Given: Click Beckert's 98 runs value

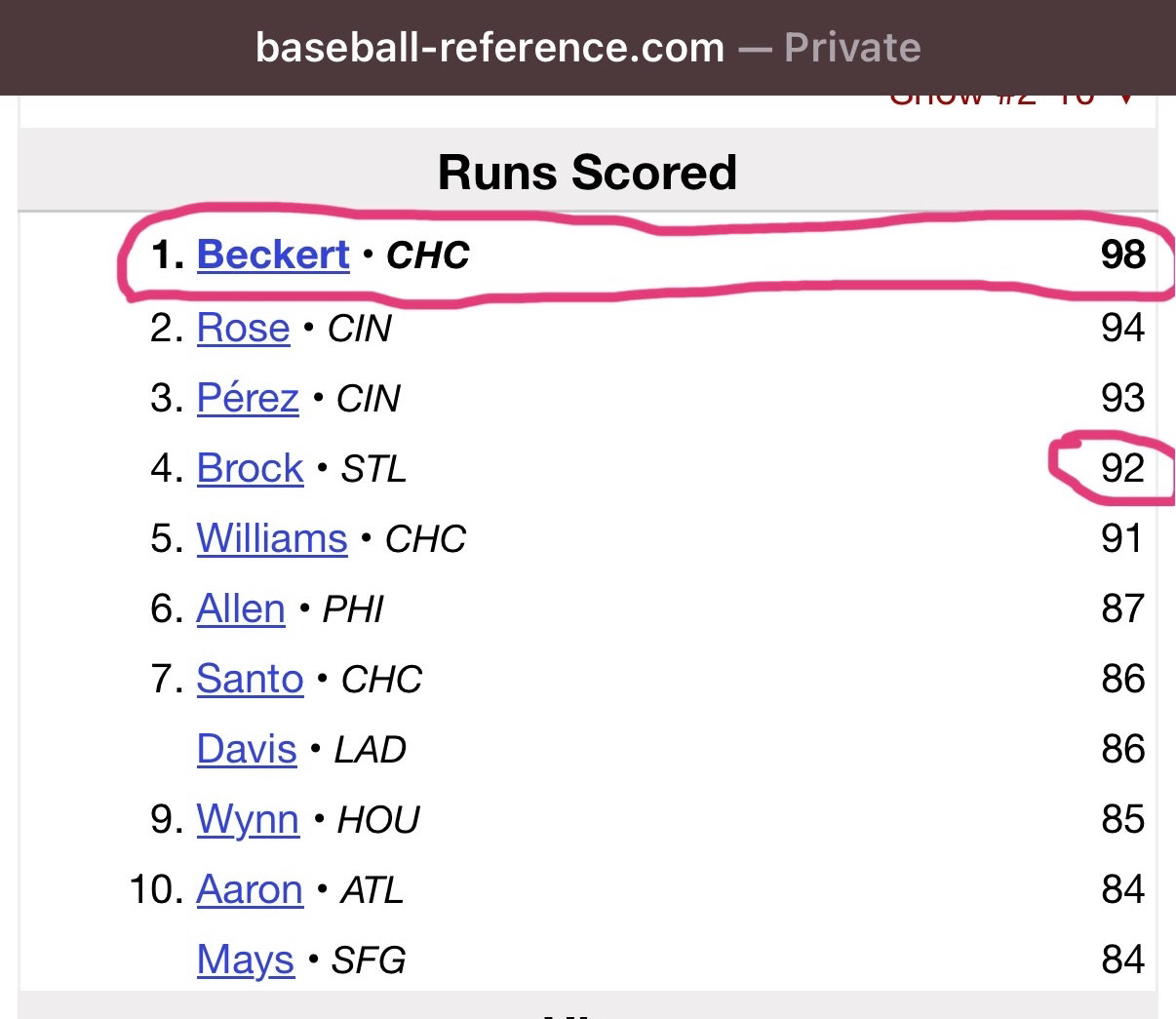Looking at the screenshot, I should 1122,255.
